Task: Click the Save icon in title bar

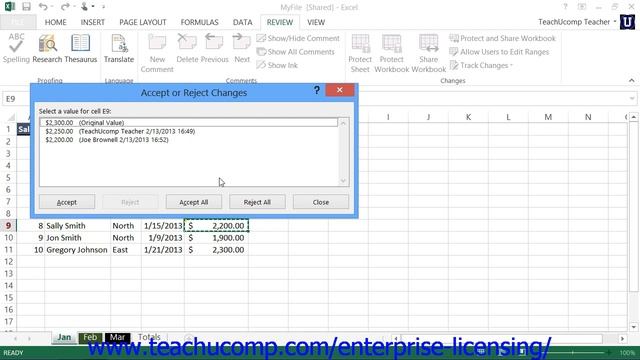Action: tap(27, 7)
